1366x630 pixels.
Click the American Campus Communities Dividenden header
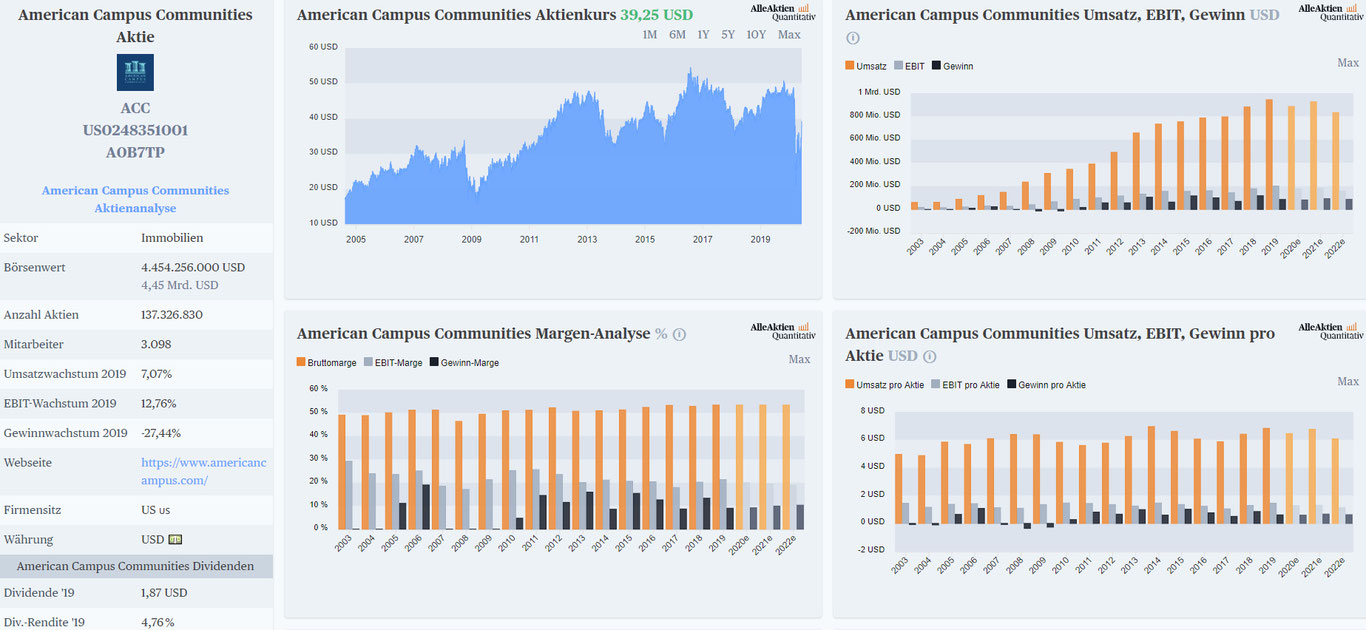click(x=136, y=566)
